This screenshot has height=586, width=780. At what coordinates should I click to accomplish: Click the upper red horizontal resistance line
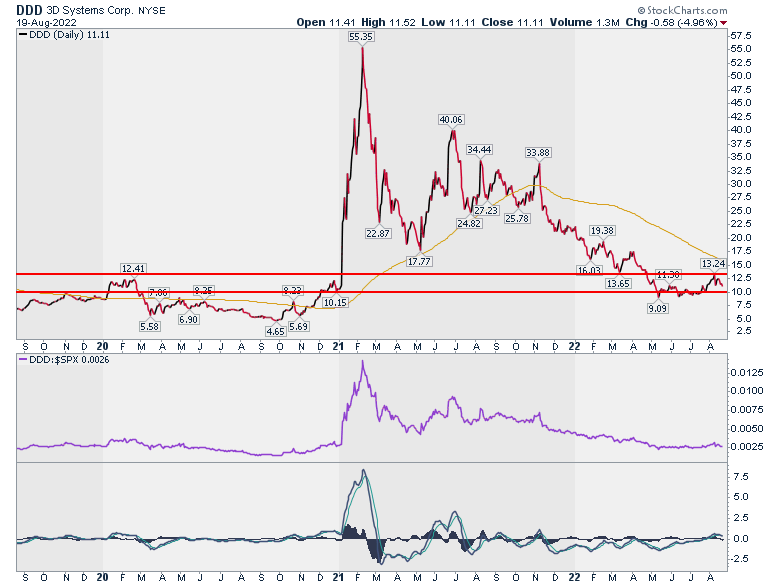click(x=372, y=274)
